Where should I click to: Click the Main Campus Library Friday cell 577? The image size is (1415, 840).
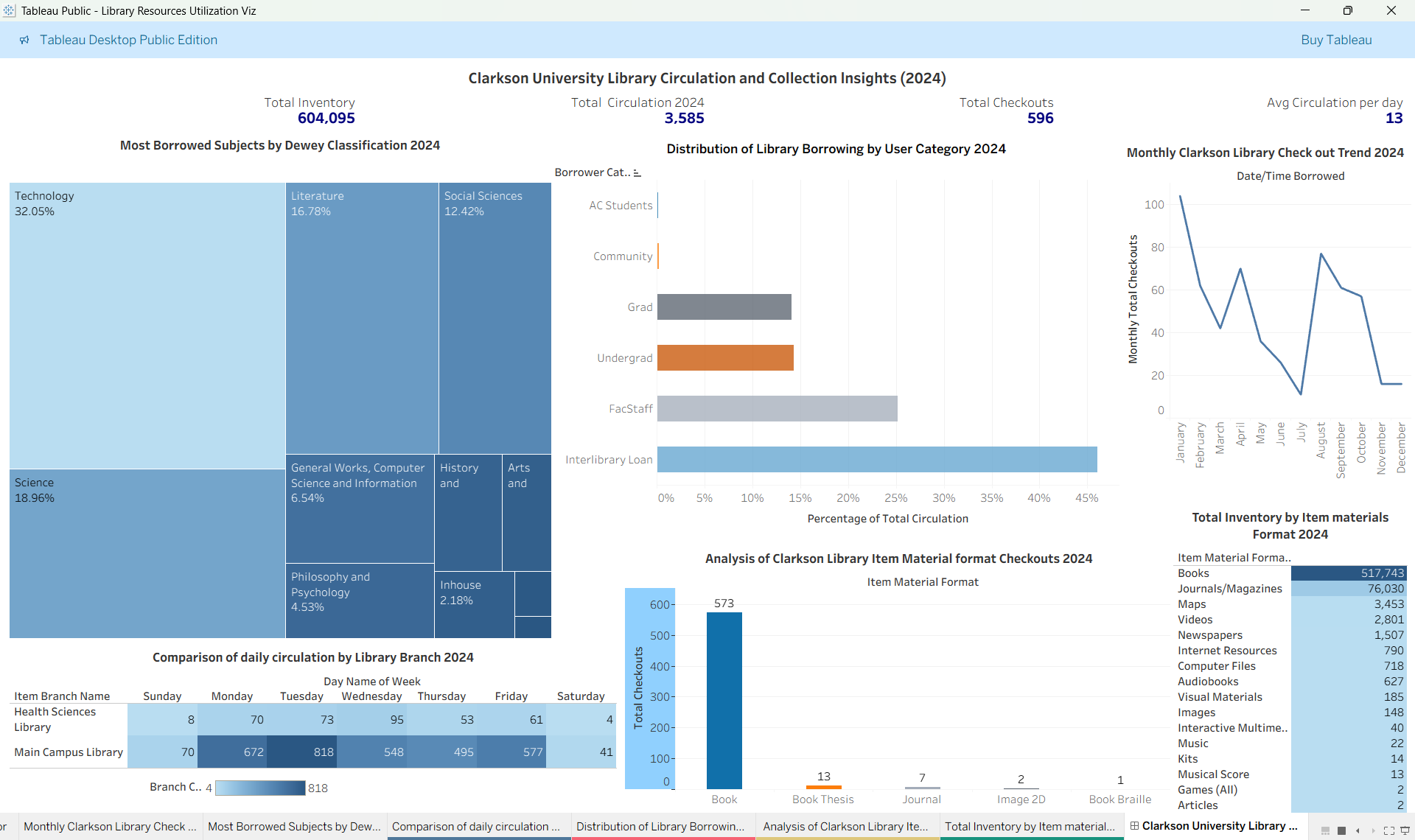[x=511, y=752]
